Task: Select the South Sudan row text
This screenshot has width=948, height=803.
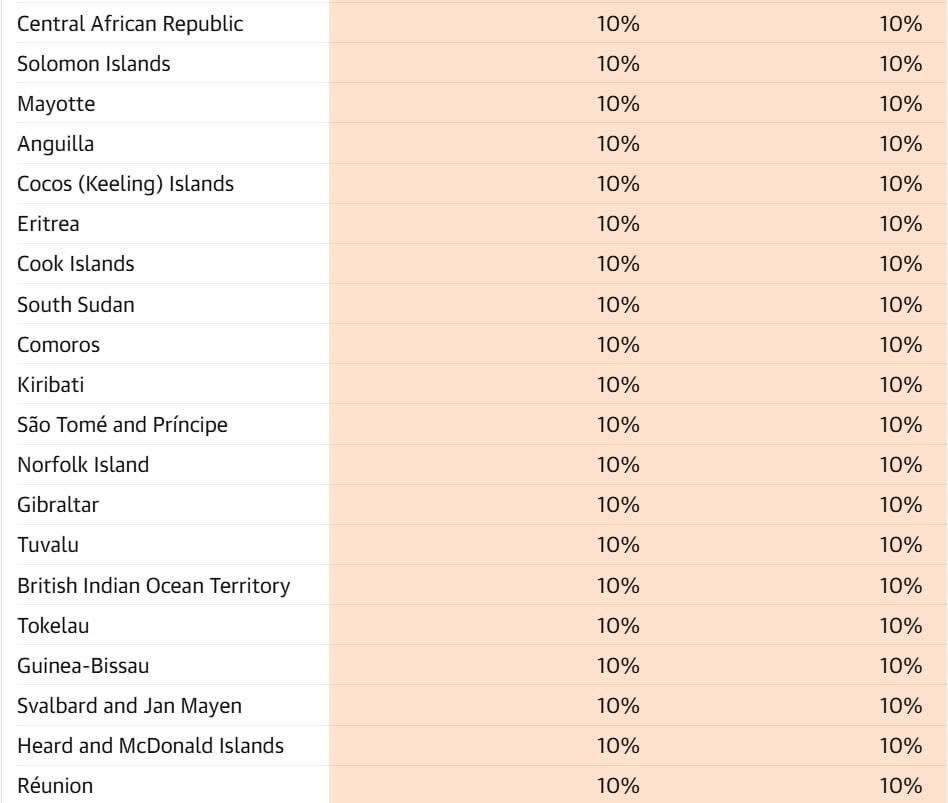Action: click(75, 304)
